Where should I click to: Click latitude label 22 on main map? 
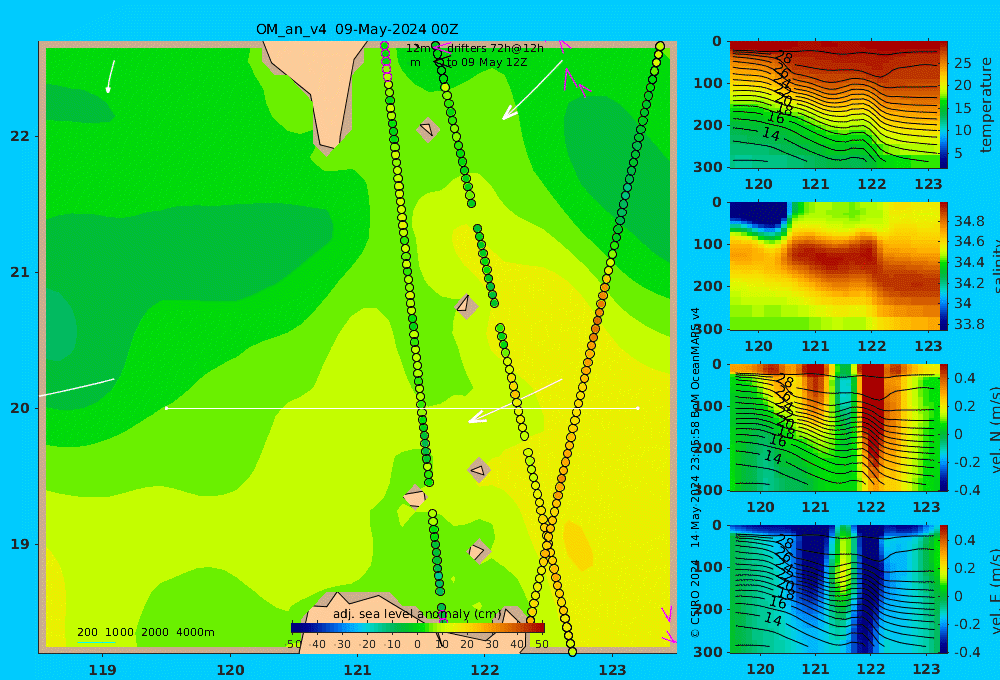(x=20, y=137)
